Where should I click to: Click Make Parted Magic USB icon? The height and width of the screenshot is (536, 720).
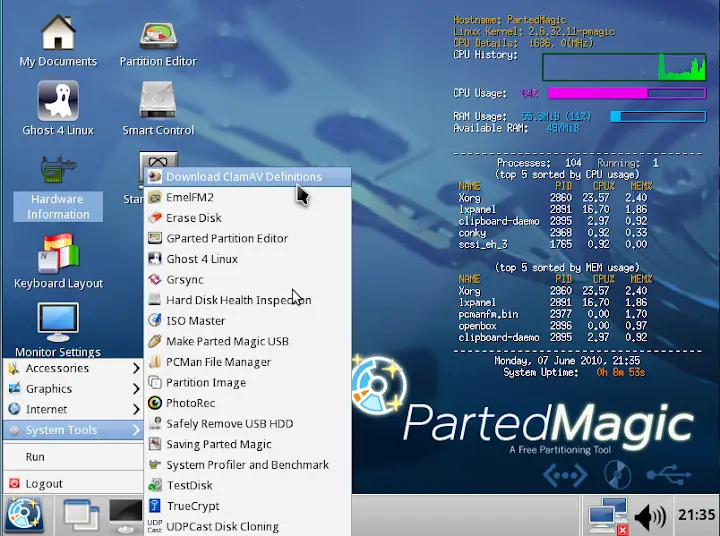coord(155,341)
